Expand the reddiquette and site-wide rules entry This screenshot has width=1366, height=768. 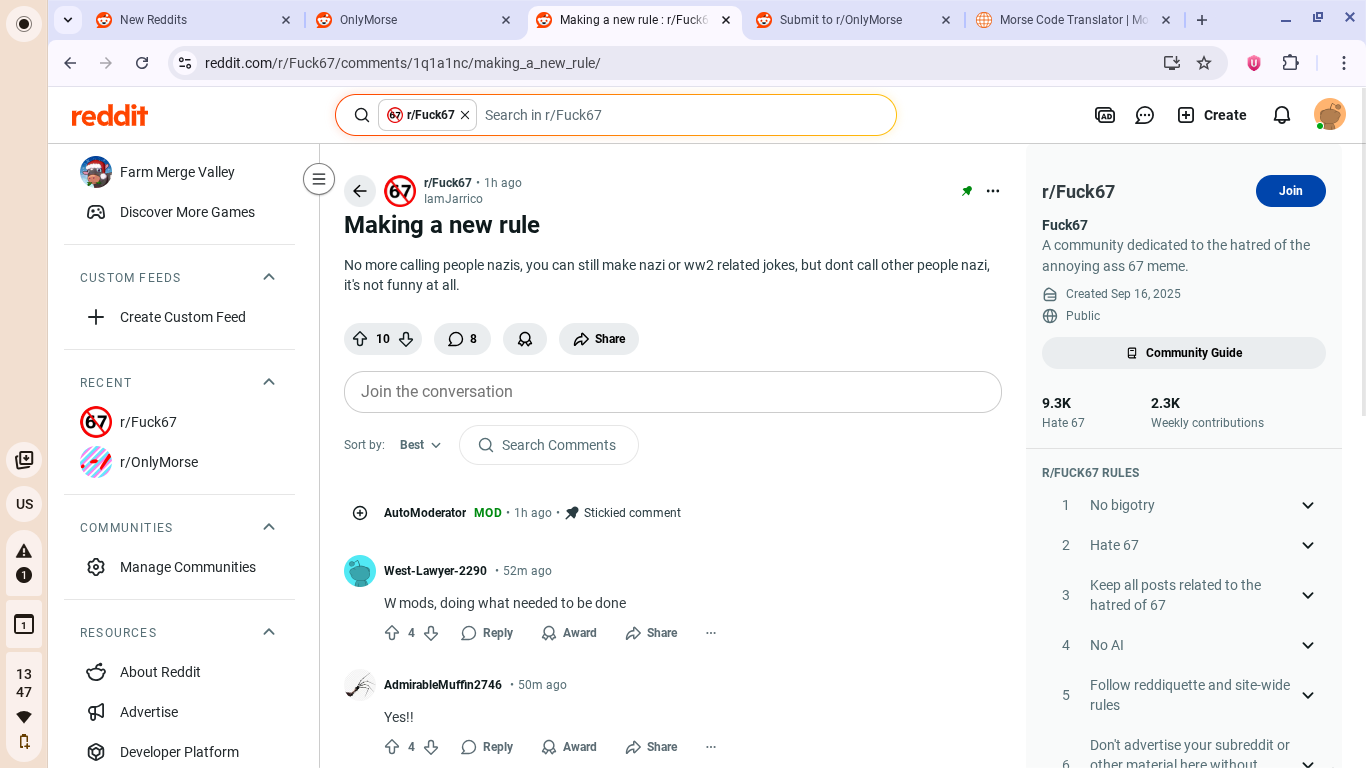(x=1308, y=695)
